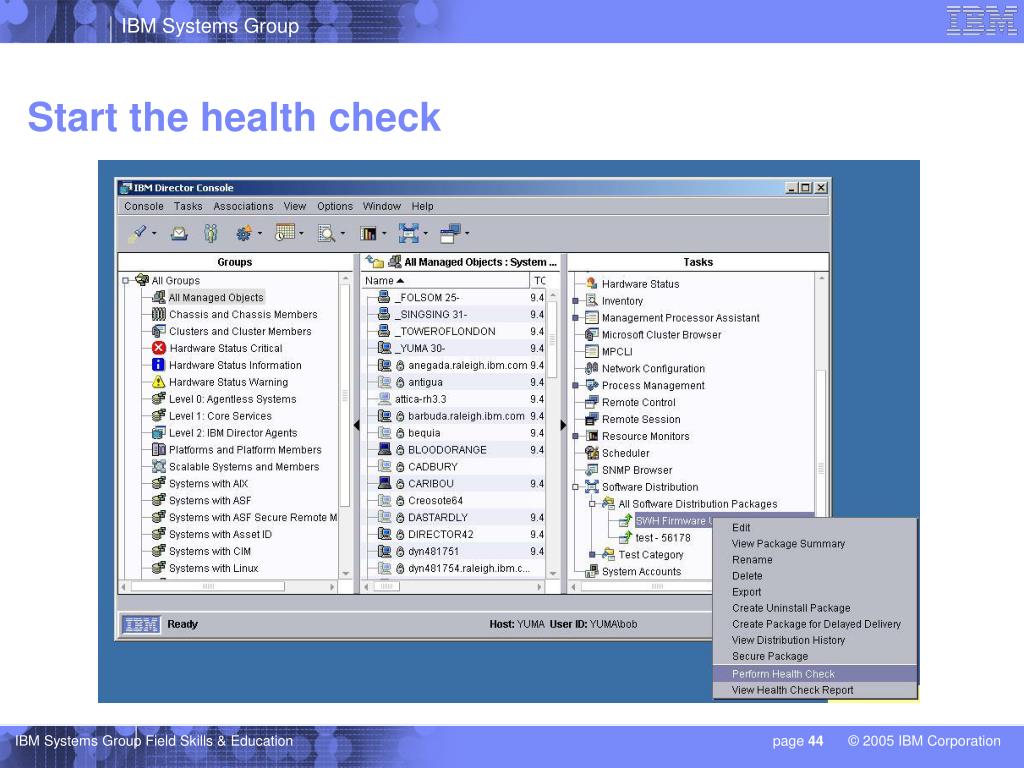1024x768 pixels.
Task: Click scroll-up arrow of Tasks pane
Action: (x=822, y=279)
